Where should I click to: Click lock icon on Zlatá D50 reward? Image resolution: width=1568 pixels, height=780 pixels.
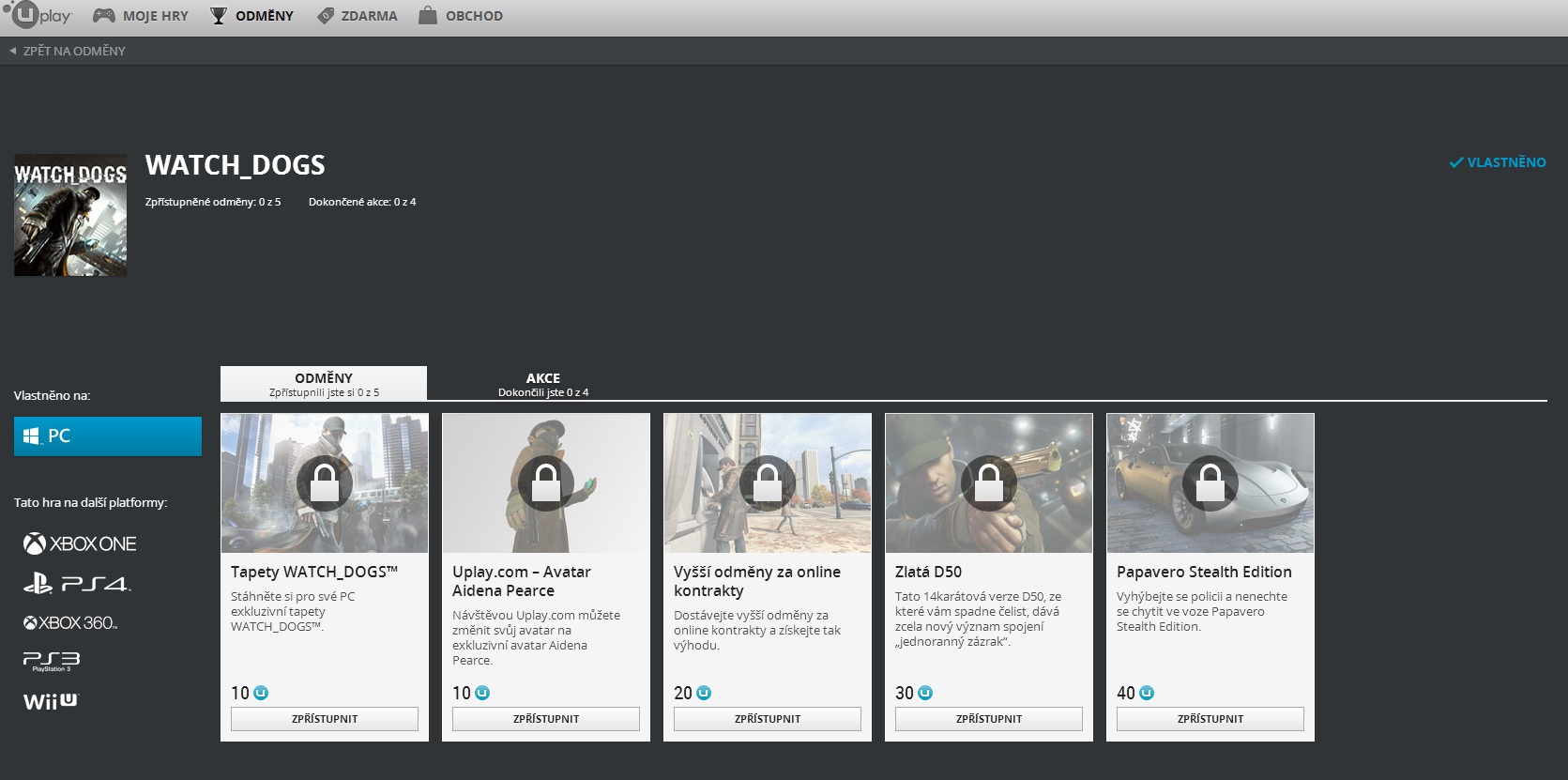(x=988, y=483)
